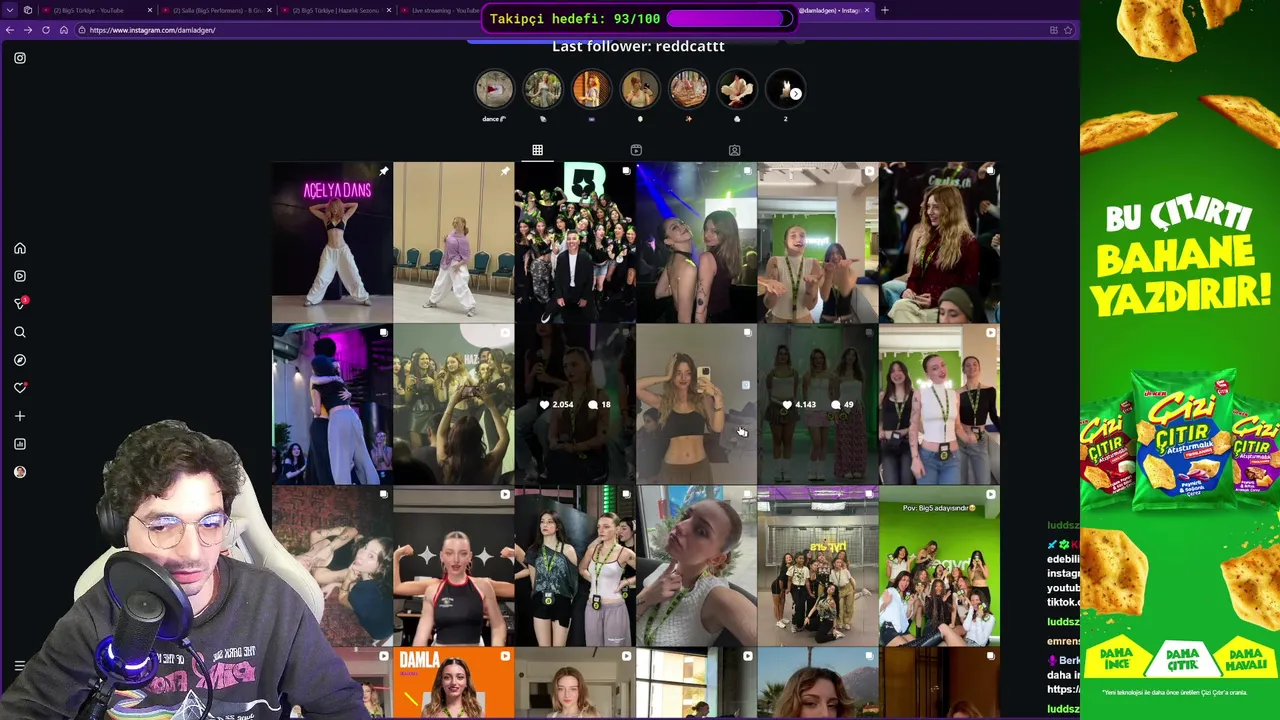The image size is (1280, 720).
Task: Open the post showing 4.143 likes
Action: 818,404
